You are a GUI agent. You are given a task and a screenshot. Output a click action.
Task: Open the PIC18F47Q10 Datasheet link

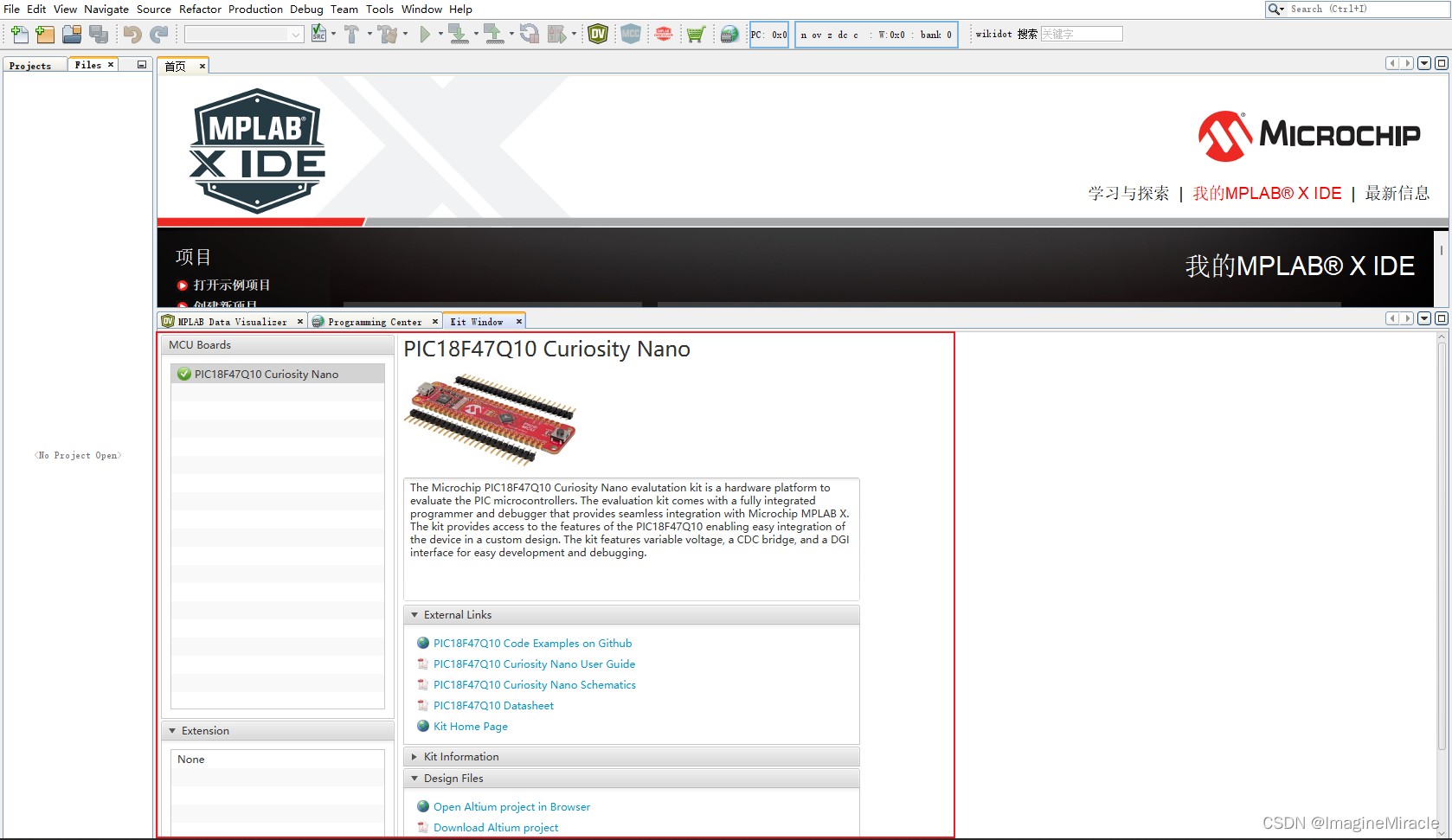[x=493, y=705]
